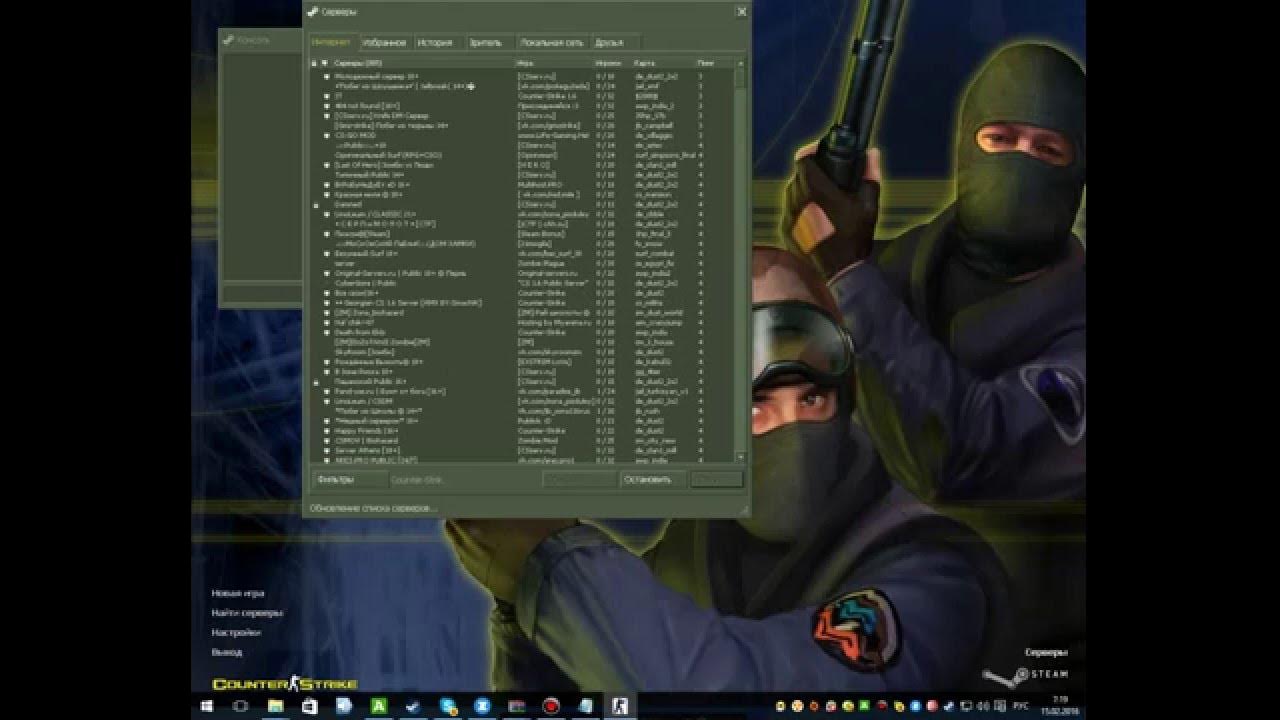Click Выход in the main menu
The image size is (1280, 720).
[227, 652]
